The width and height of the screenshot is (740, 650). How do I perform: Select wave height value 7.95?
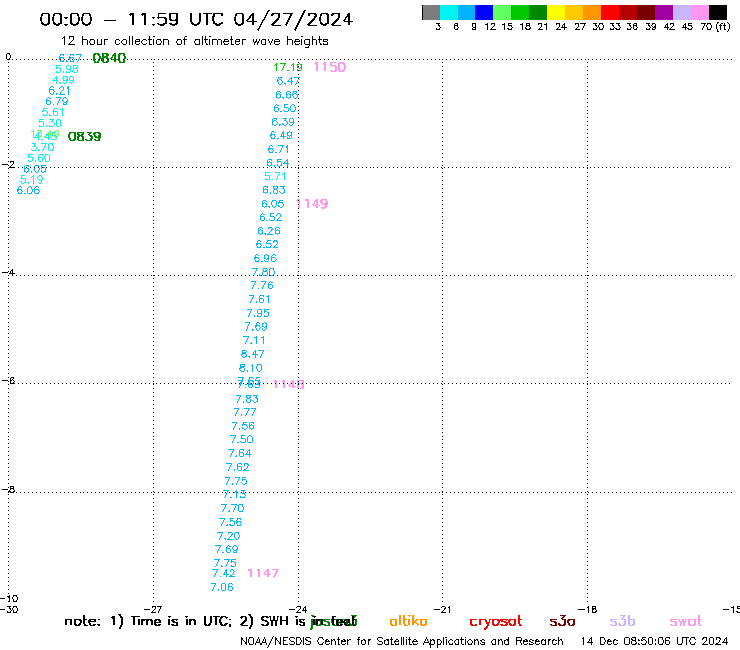258,313
